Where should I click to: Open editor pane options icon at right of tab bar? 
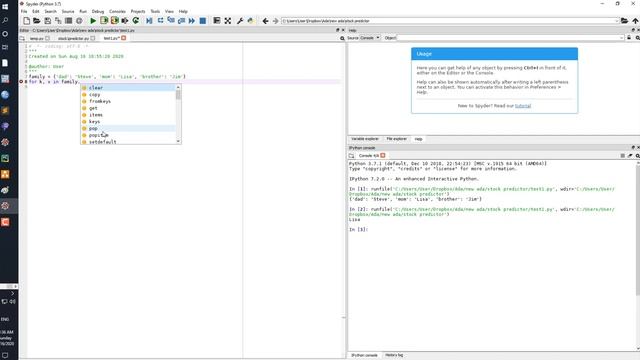[x=342, y=38]
